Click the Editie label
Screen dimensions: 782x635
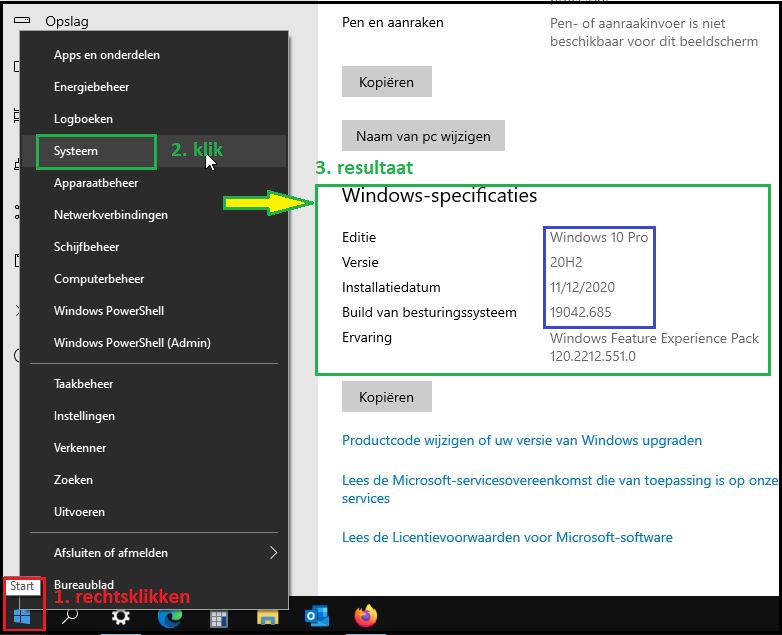click(x=359, y=237)
